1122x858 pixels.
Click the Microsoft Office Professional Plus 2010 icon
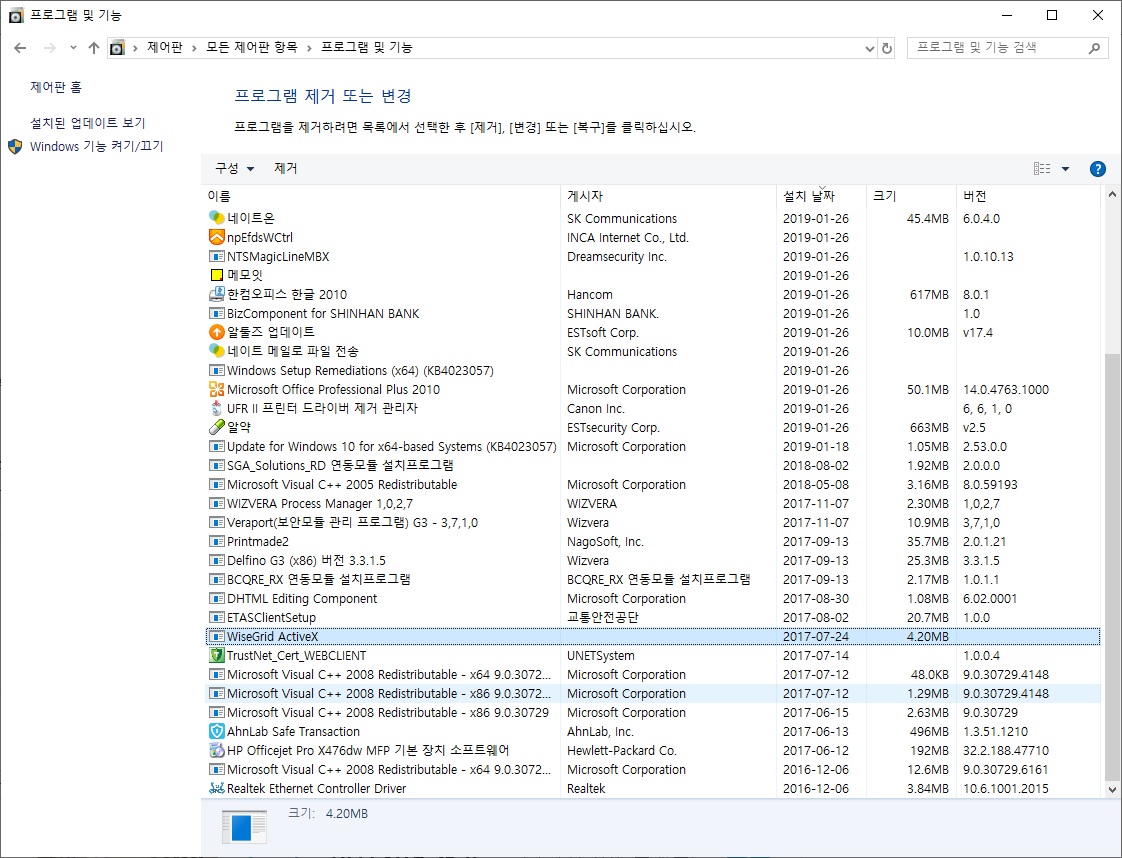216,389
